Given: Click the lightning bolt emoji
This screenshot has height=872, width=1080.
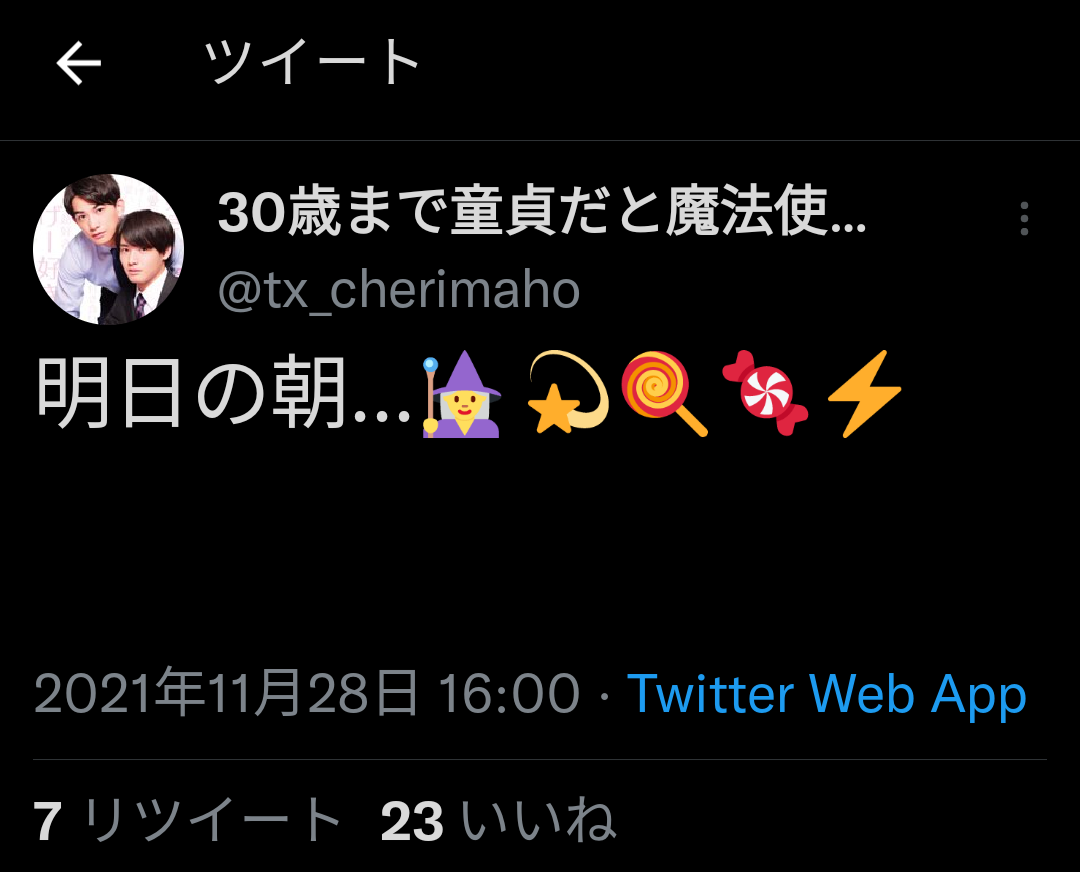Looking at the screenshot, I should (864, 393).
